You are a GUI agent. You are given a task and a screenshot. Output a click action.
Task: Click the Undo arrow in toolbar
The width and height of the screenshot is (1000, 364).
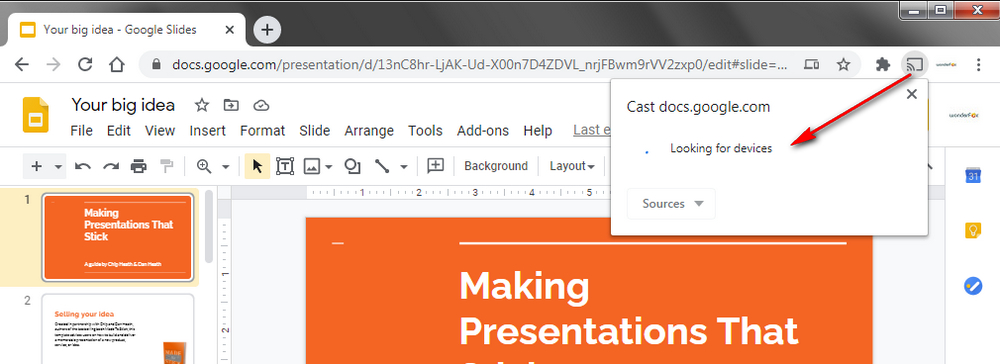pyautogui.click(x=82, y=166)
